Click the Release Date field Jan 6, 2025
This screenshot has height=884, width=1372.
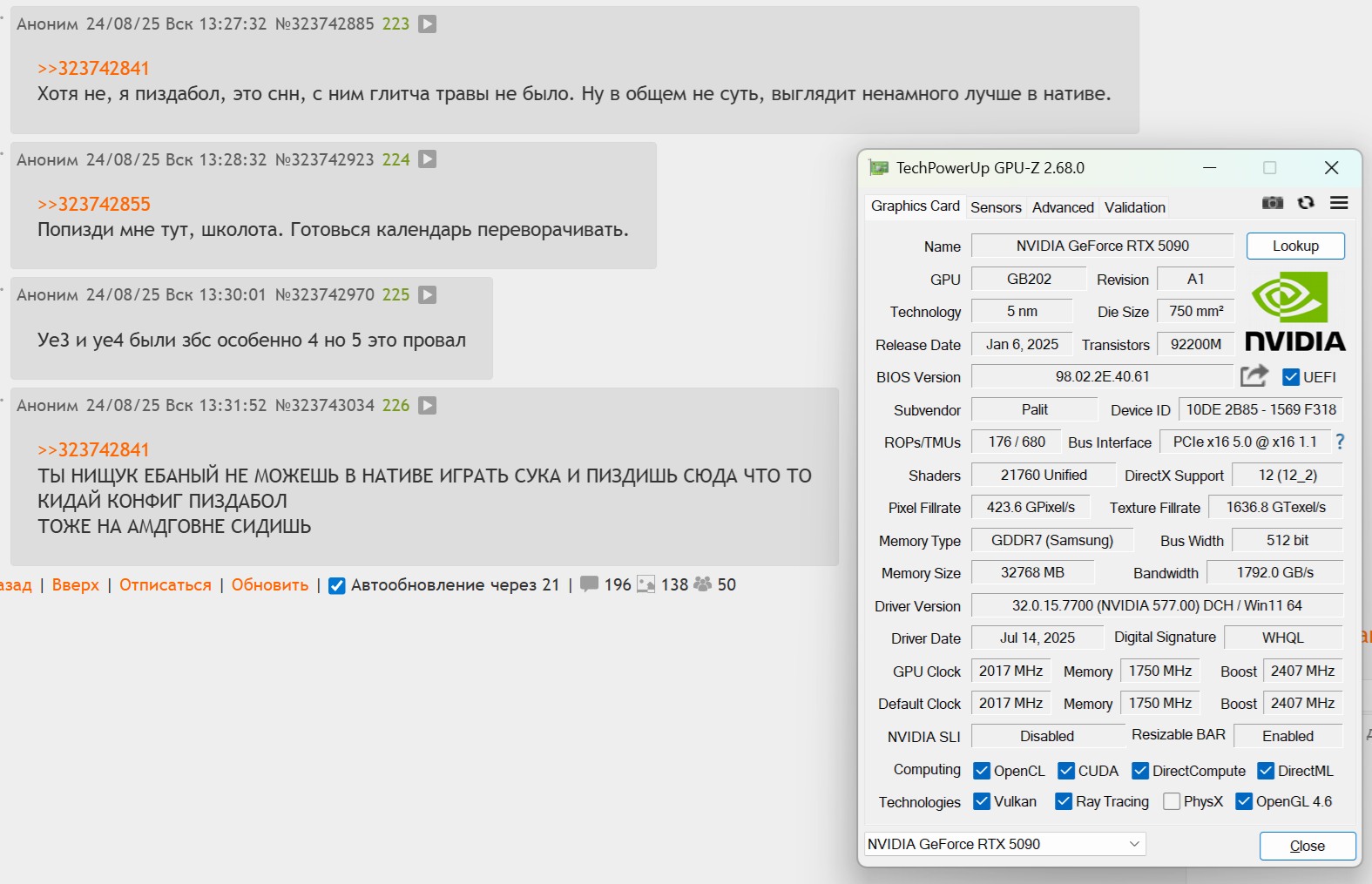(x=1023, y=344)
